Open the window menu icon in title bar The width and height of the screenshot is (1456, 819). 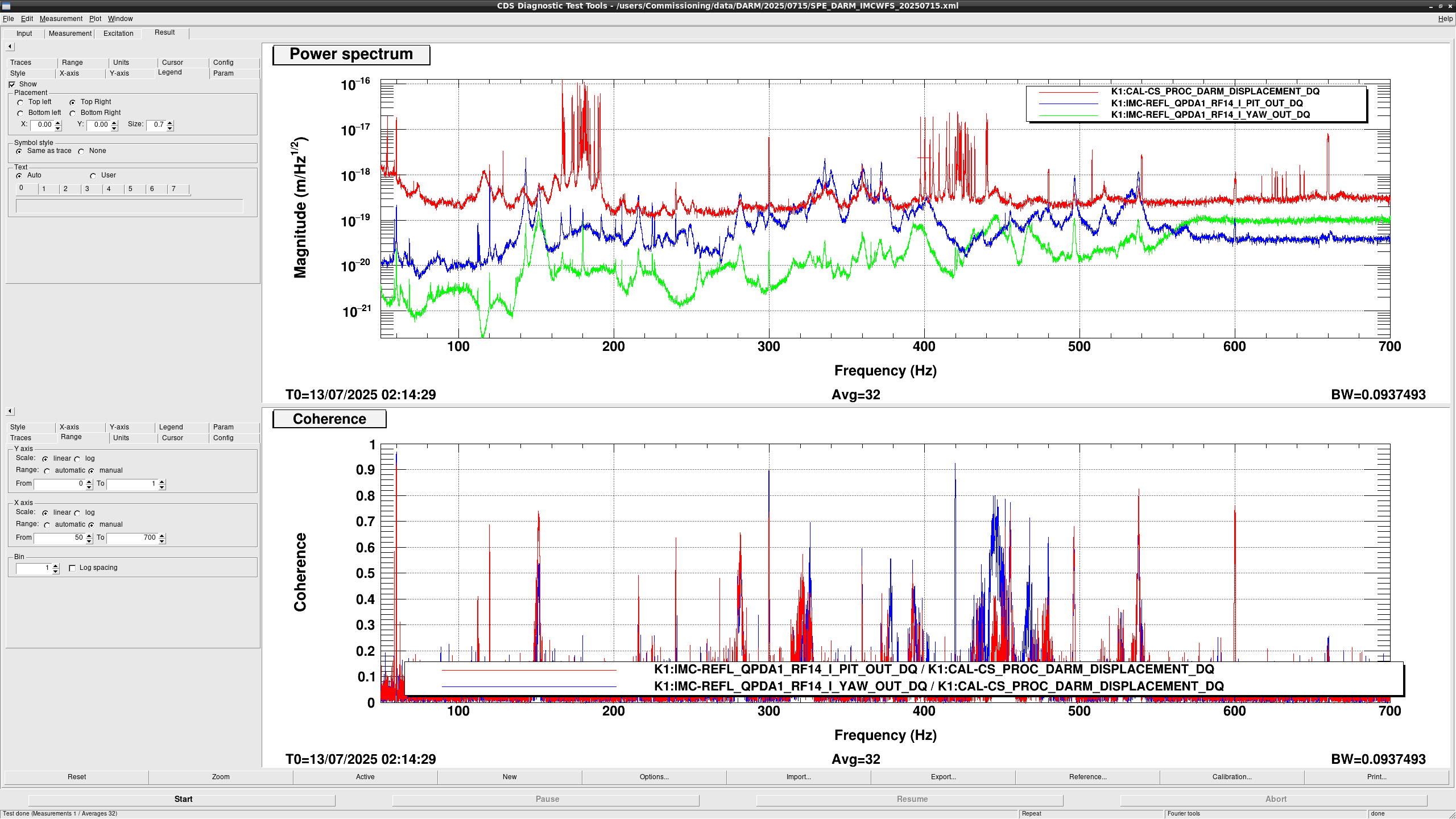pyautogui.click(x=7, y=6)
